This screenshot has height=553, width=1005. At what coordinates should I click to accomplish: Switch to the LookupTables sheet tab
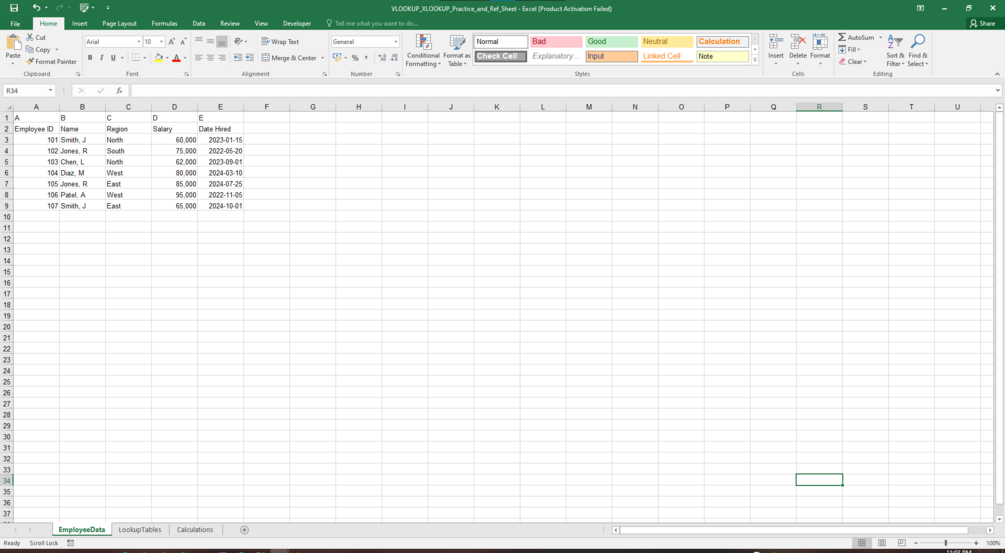point(140,530)
